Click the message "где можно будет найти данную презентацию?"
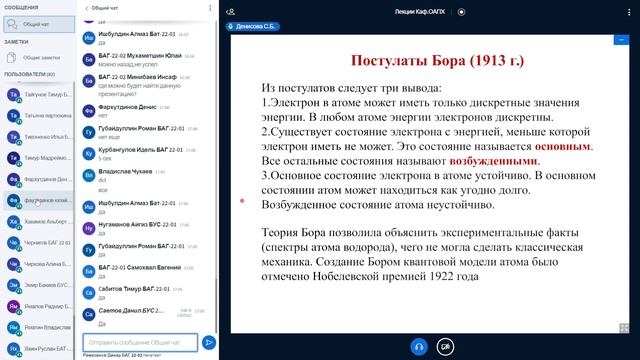Screen dimensions: 640x360 139,90
